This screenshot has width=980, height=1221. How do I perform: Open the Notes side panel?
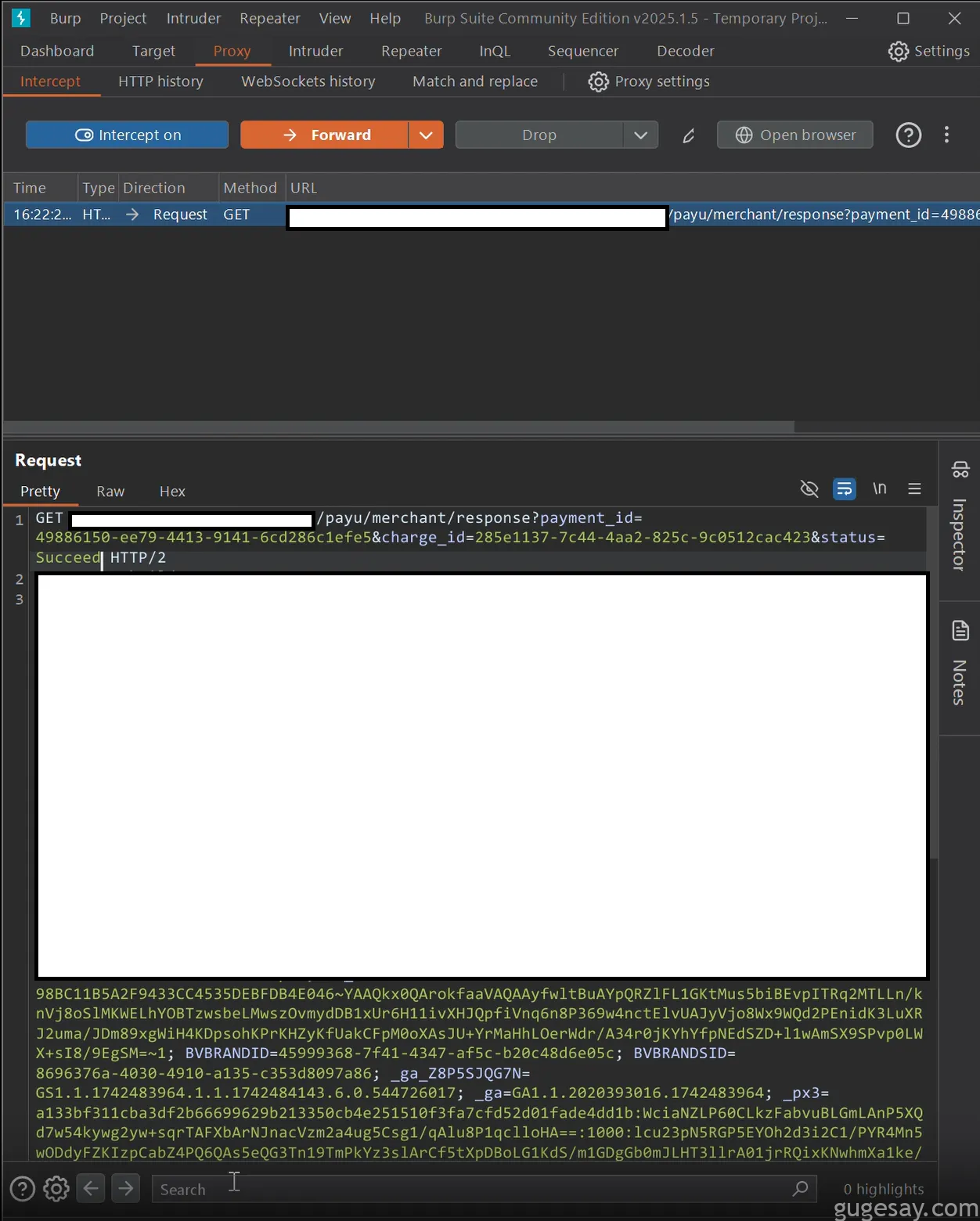960,663
